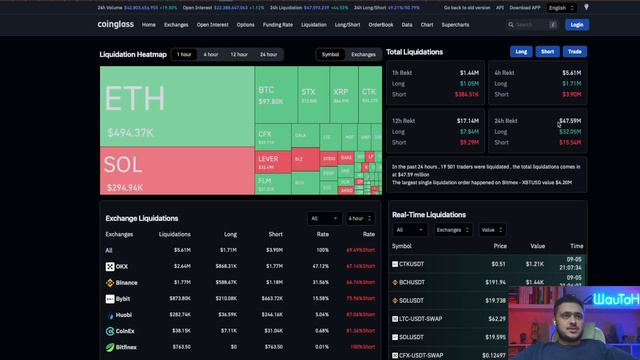Click the Short button in Total Liquidations
Viewport: 640px width, 360px height.
coord(547,52)
